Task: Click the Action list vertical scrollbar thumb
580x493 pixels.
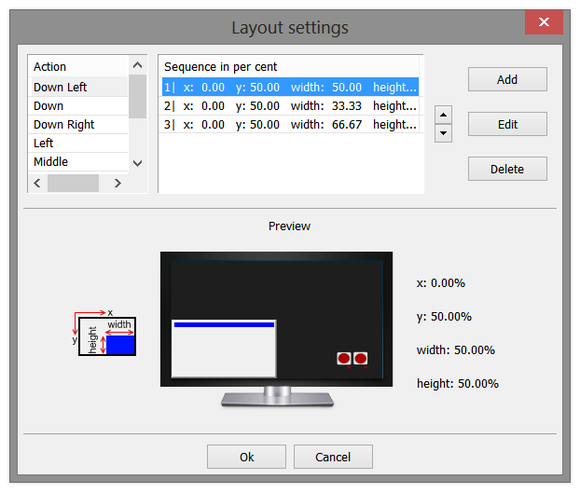Action: 138,97
